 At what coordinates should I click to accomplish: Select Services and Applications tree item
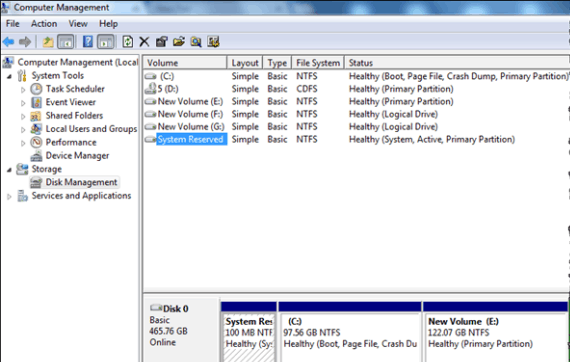(81, 196)
